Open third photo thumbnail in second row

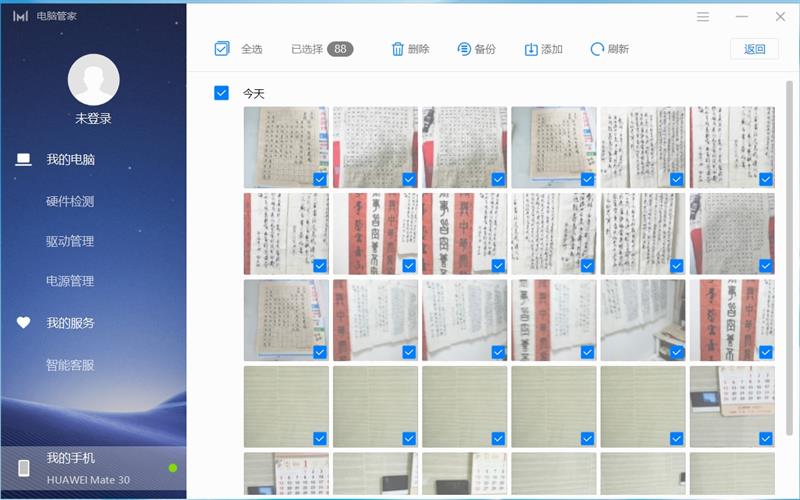click(465, 234)
